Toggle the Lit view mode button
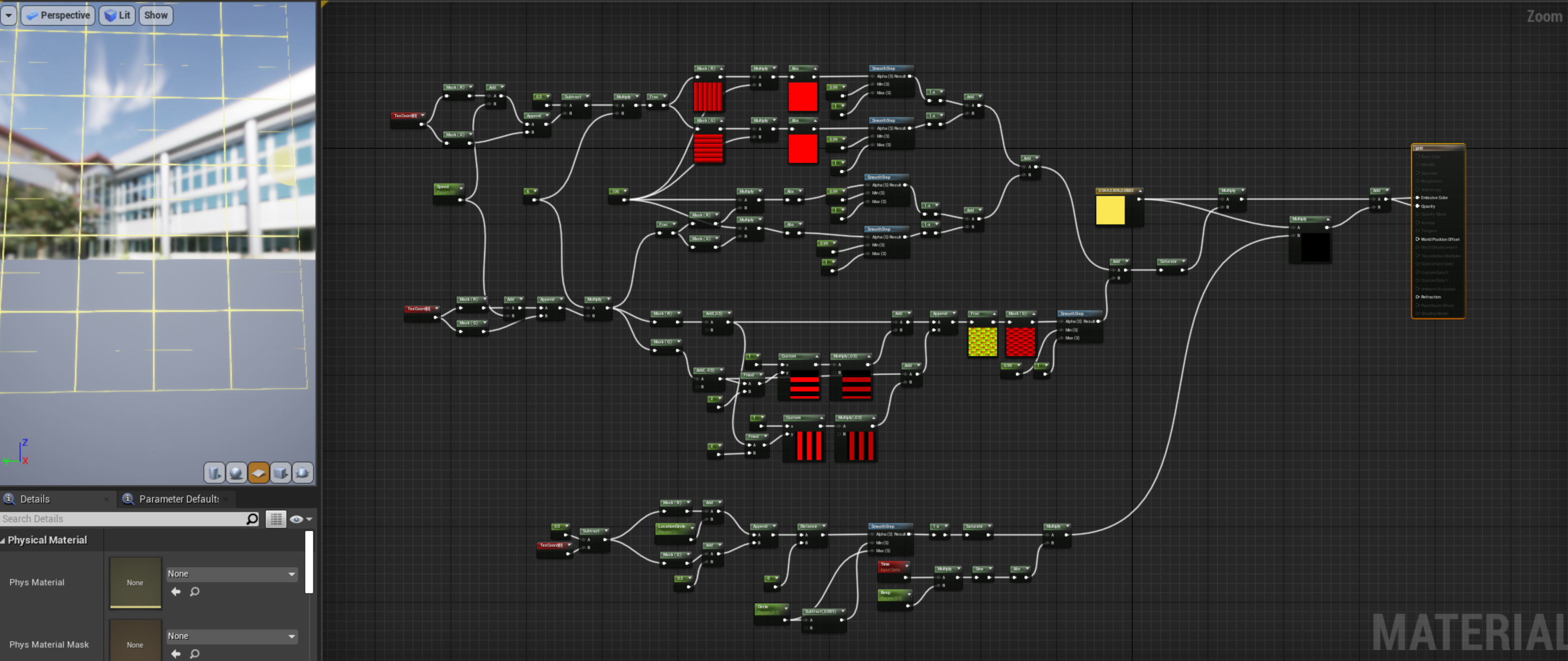The height and width of the screenshot is (661, 1568). tap(117, 15)
